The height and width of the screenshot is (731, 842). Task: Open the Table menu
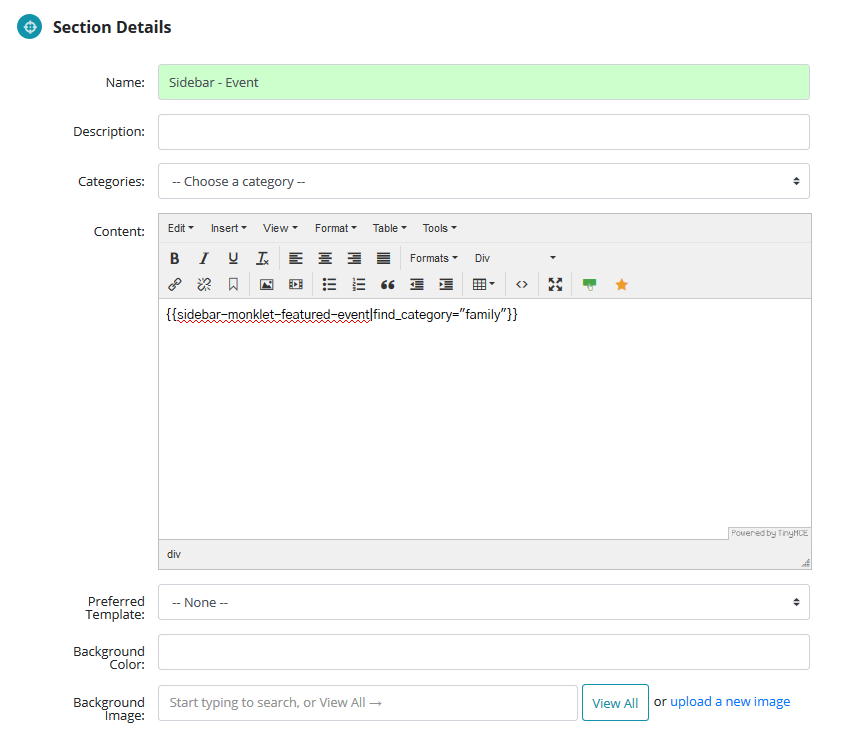click(x=389, y=228)
